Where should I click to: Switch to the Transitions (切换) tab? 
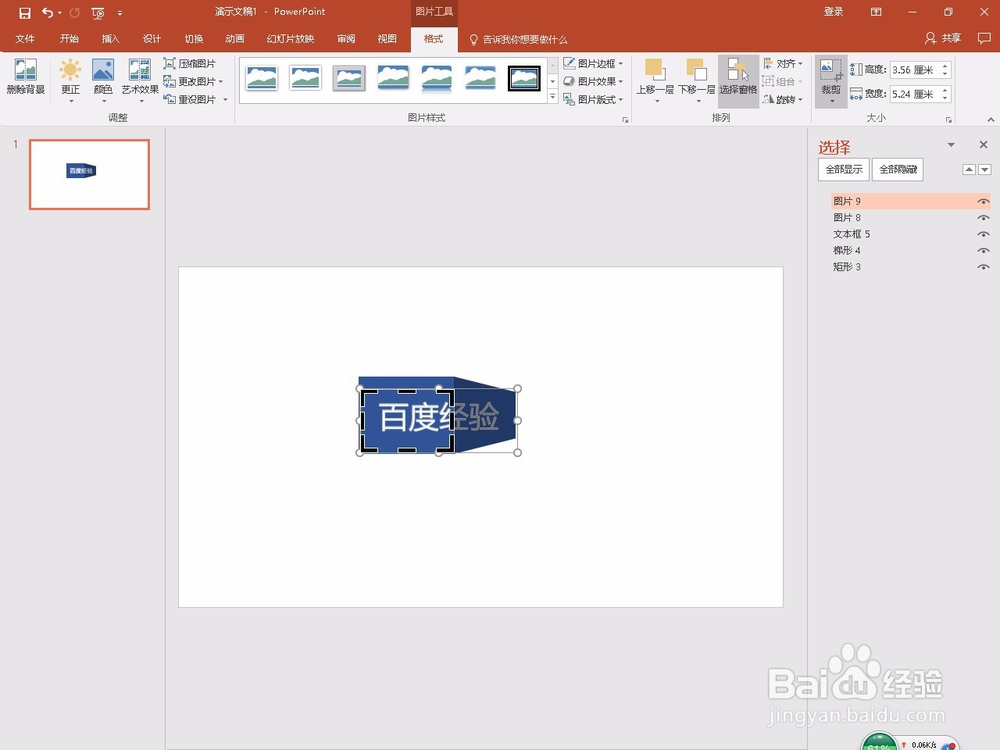[194, 39]
